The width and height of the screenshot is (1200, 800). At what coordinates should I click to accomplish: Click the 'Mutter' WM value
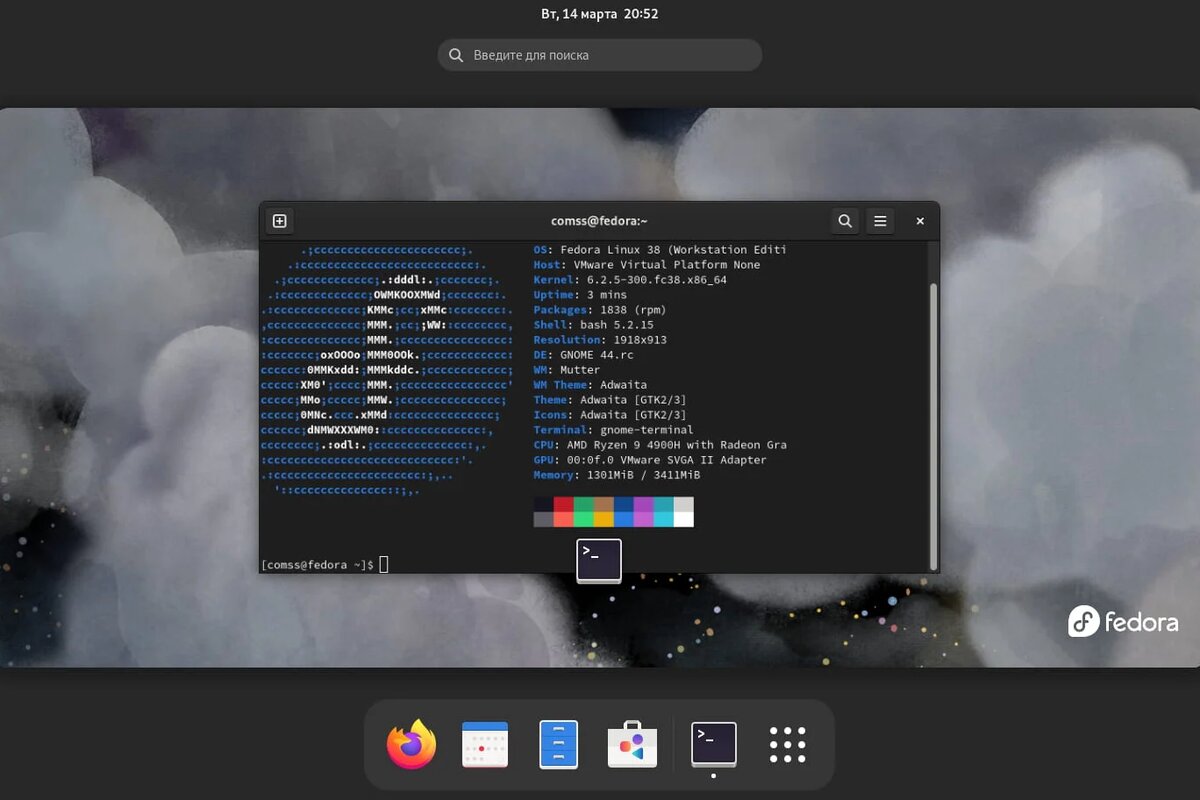click(x=580, y=370)
